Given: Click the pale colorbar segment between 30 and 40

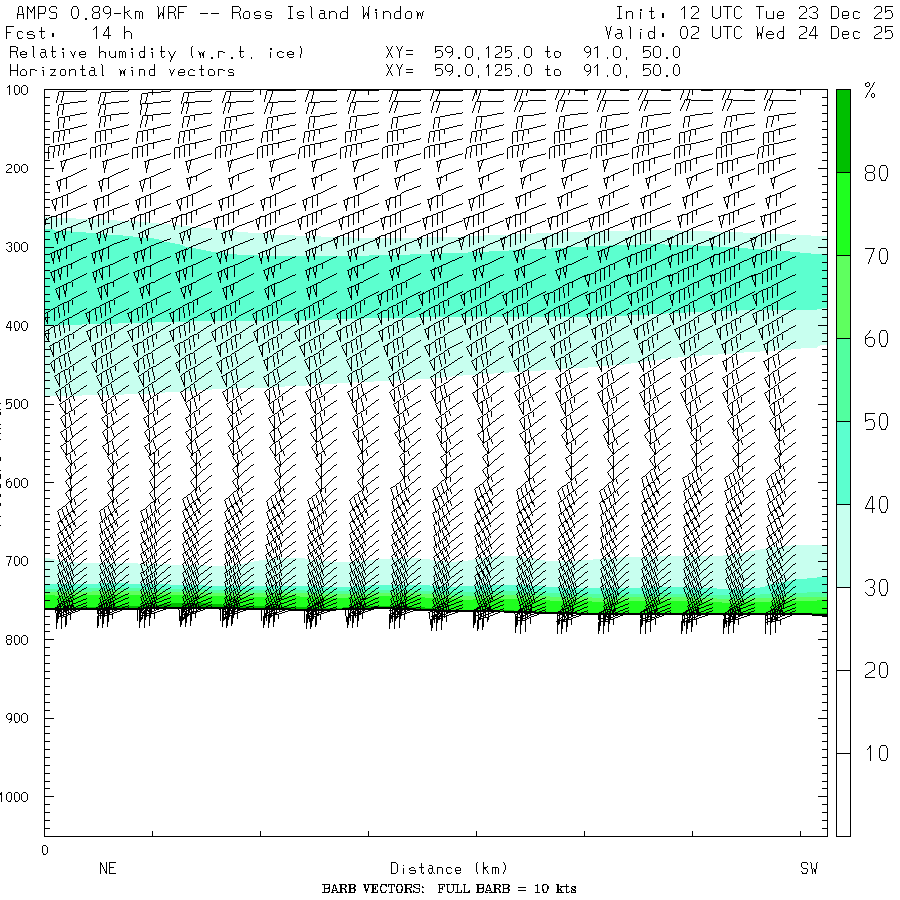Looking at the screenshot, I should pyautogui.click(x=844, y=545).
